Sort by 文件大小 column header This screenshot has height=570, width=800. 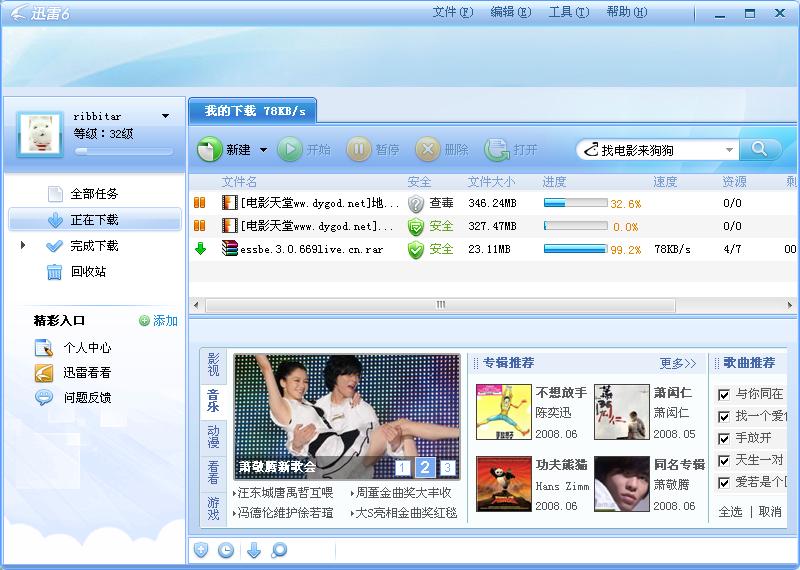tap(491, 182)
